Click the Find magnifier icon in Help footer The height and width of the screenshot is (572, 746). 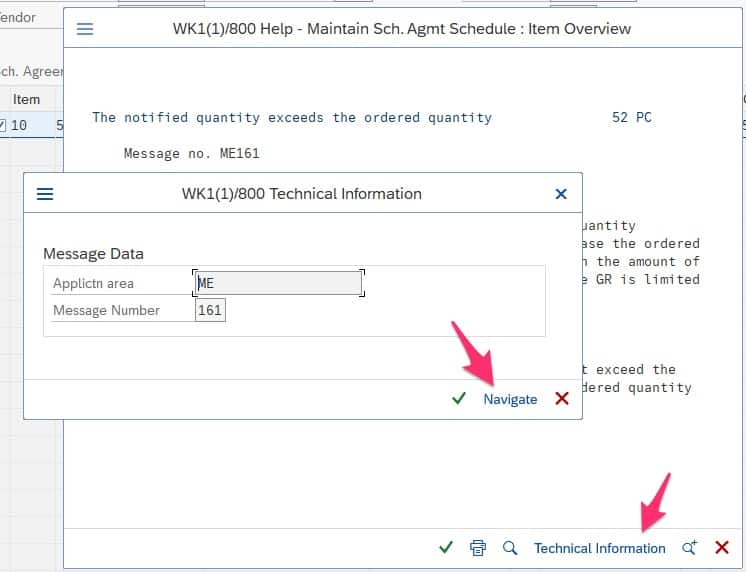[x=510, y=548]
